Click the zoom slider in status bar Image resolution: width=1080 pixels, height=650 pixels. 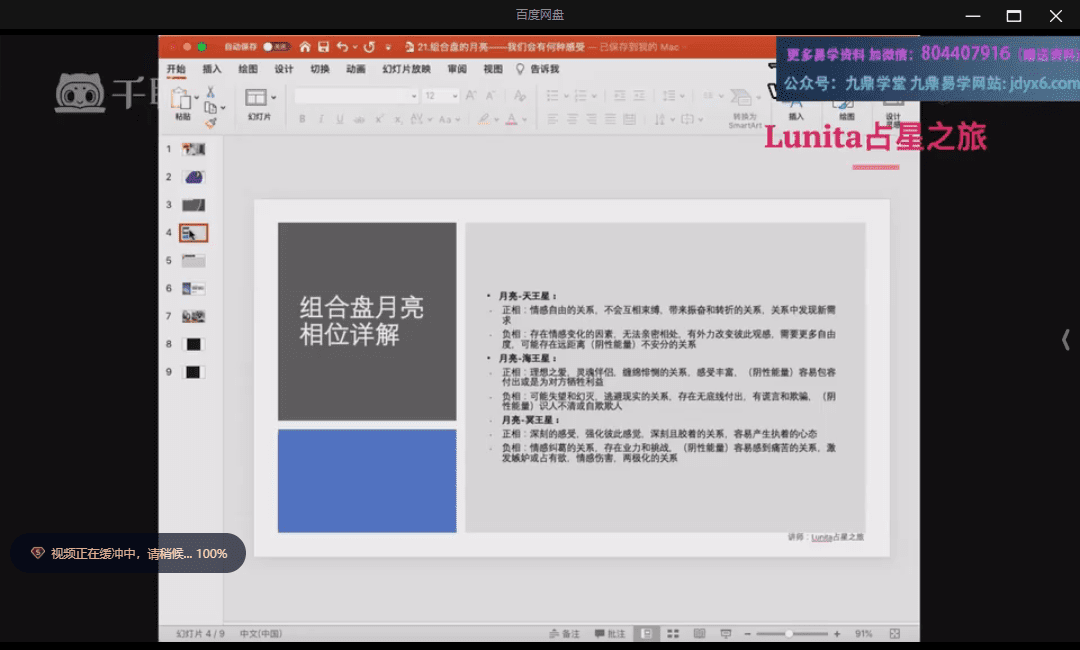[790, 634]
